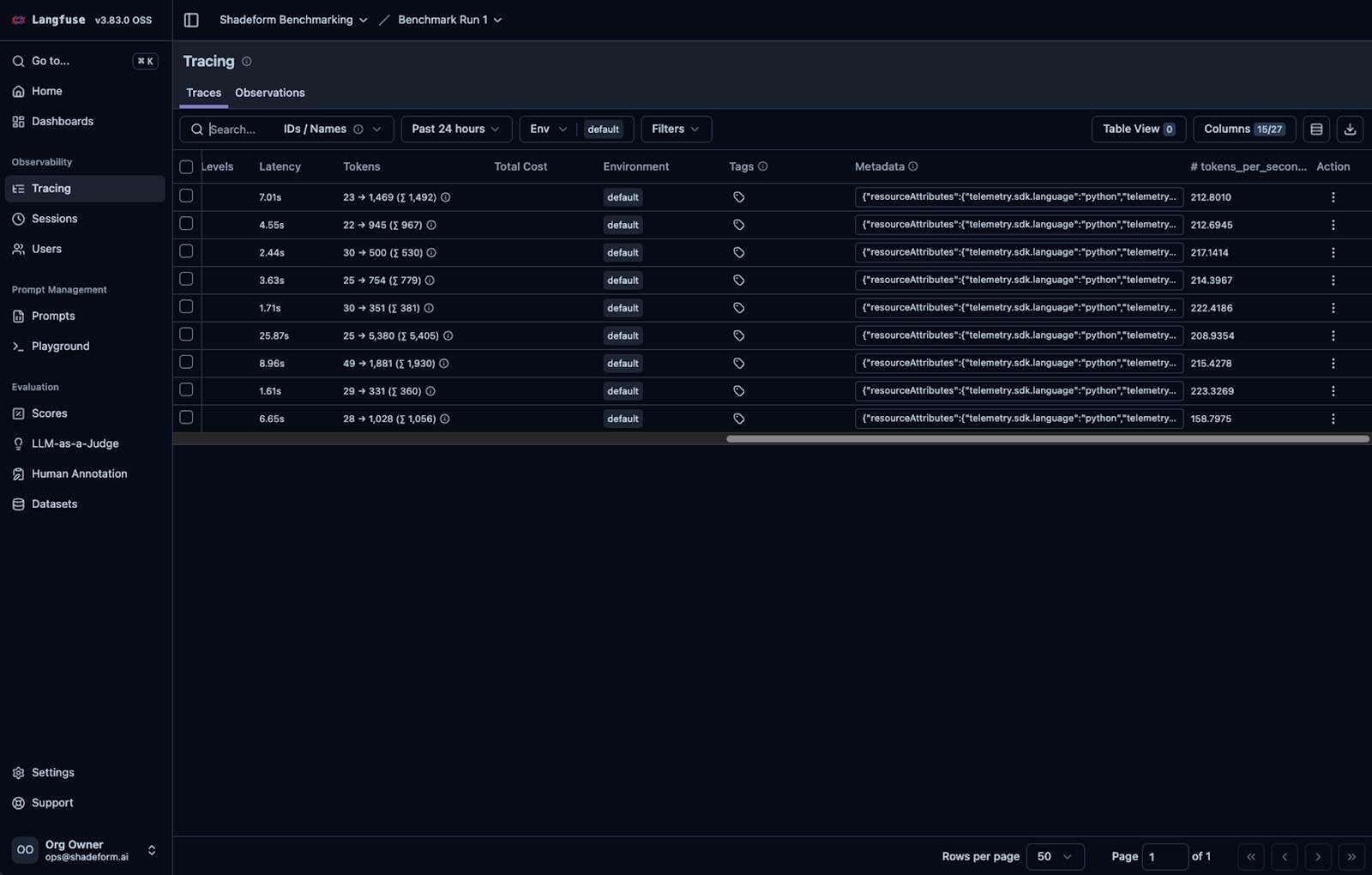Open the Benchmark Run 1 project dropdown
This screenshot has width=1372, height=875.
(x=449, y=20)
